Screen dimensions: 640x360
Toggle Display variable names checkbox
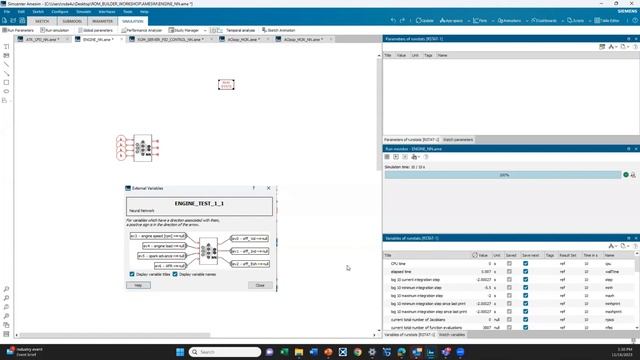tap(175, 274)
